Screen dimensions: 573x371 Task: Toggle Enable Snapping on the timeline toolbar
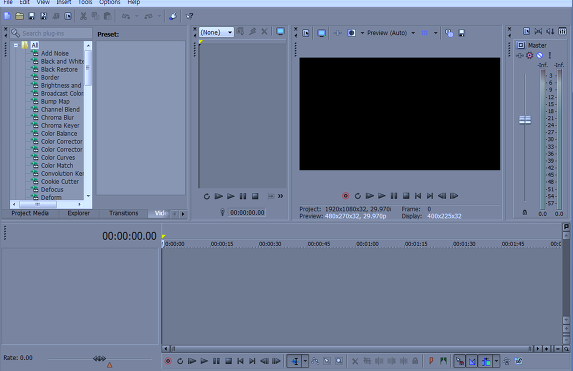(460, 361)
